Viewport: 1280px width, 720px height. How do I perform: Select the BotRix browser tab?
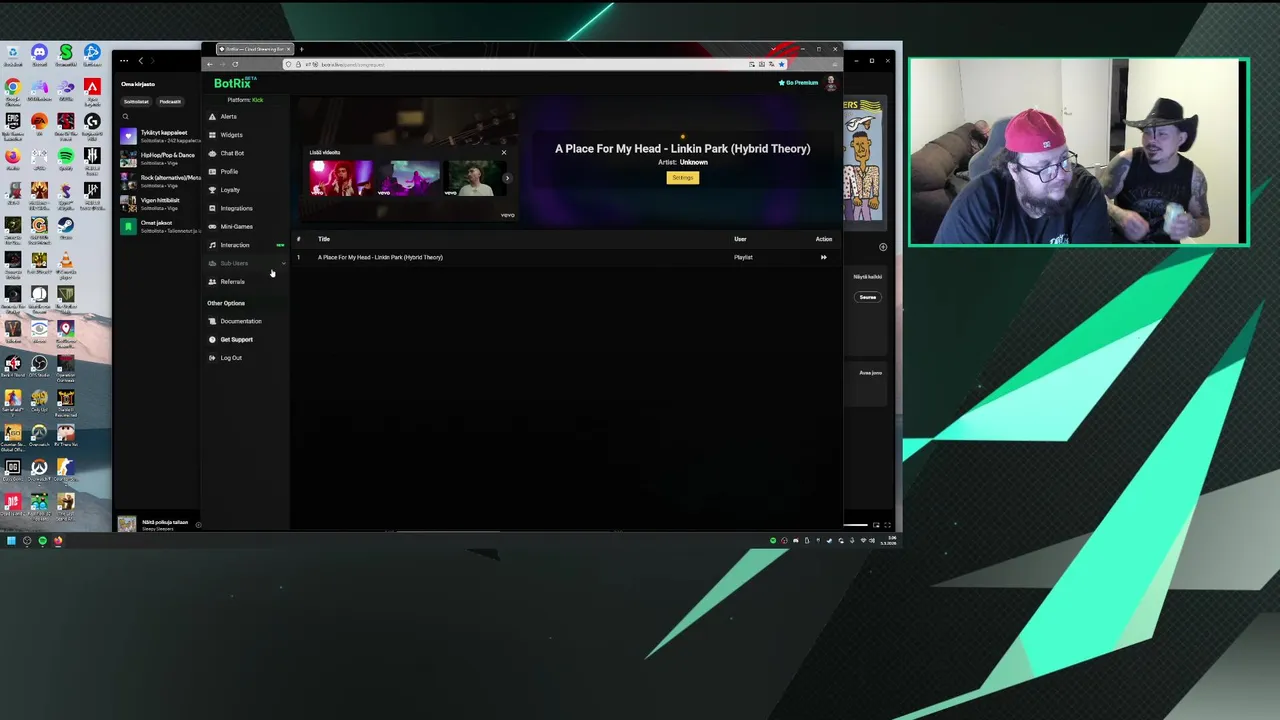pyautogui.click(x=254, y=49)
